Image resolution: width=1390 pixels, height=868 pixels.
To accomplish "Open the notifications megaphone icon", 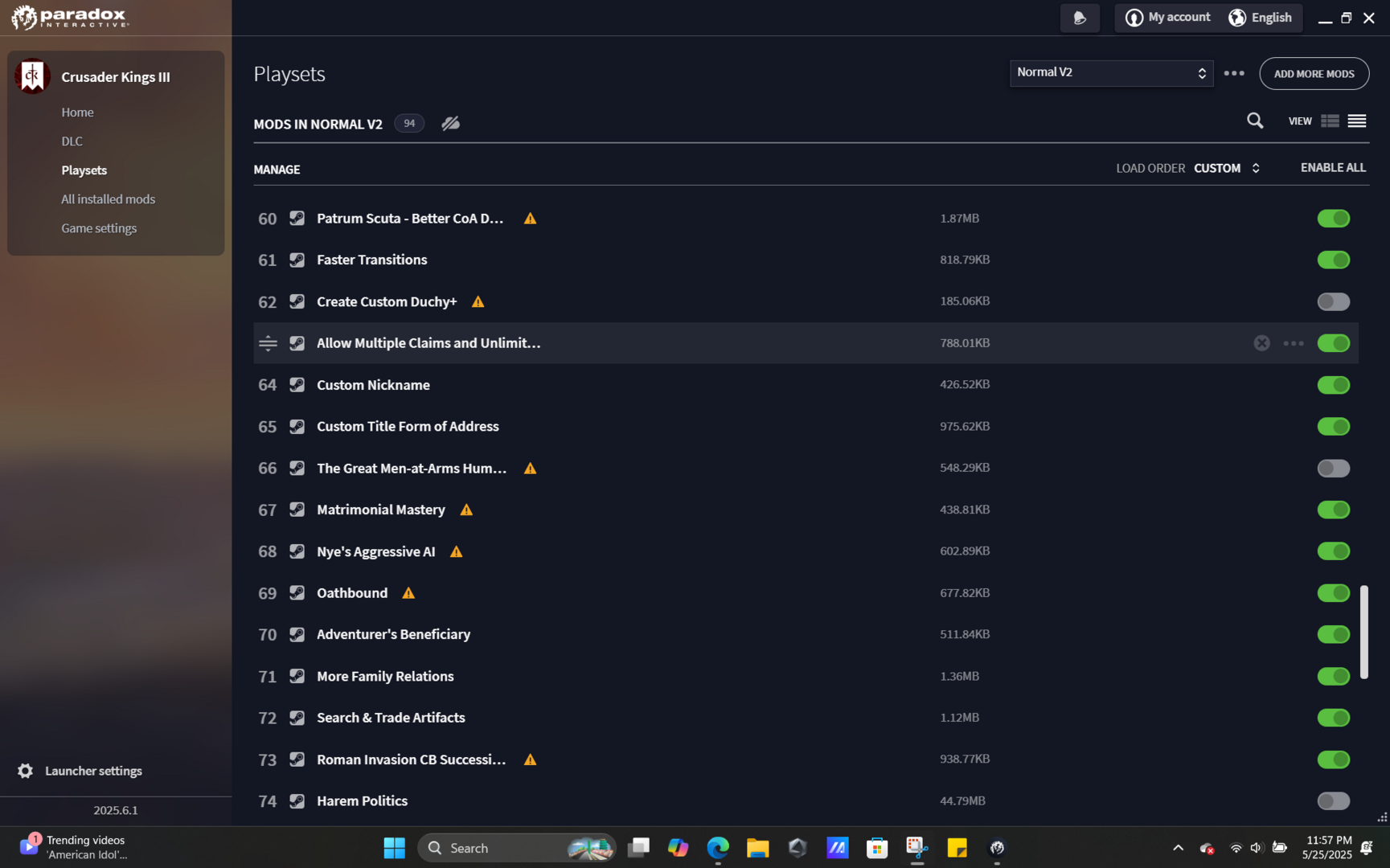I will [1080, 18].
